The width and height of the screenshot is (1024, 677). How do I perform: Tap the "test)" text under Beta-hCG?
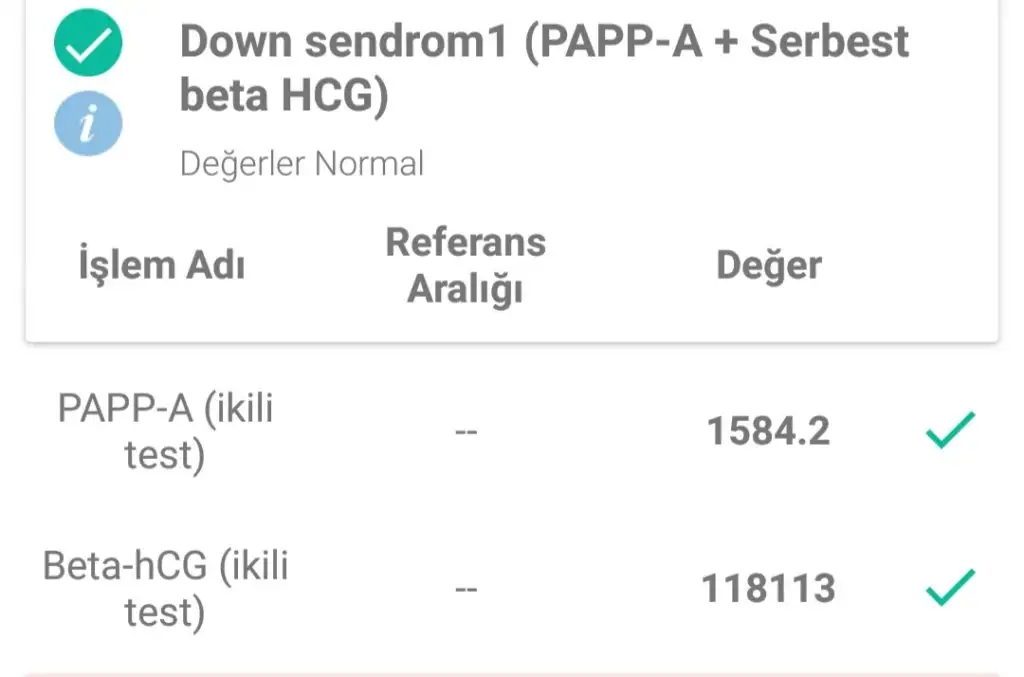[165, 611]
